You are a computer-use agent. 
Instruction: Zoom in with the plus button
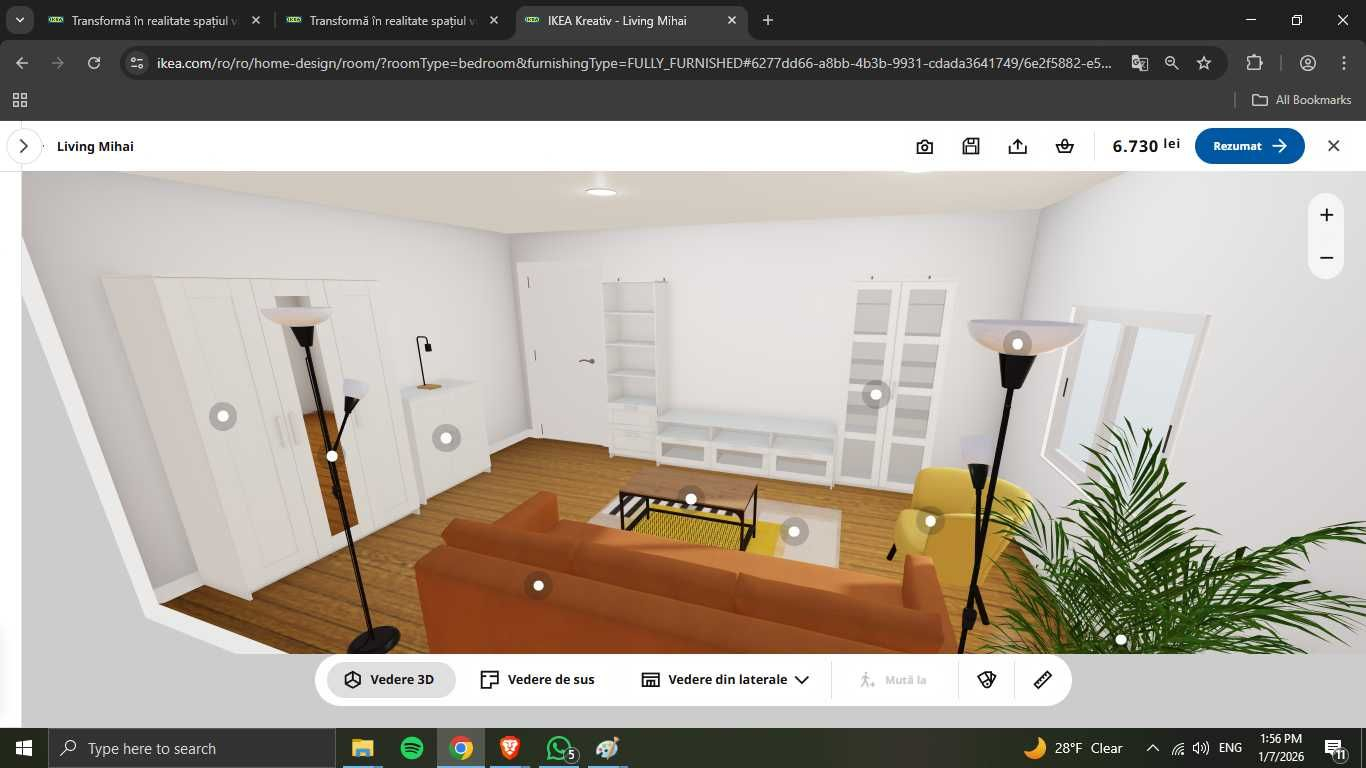pos(1326,215)
